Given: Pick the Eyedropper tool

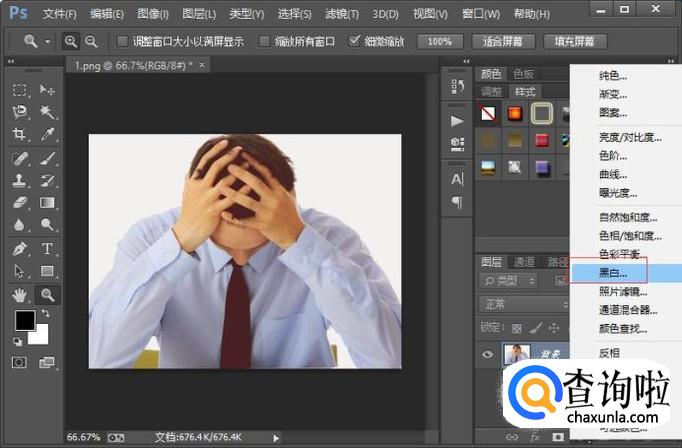Looking at the screenshot, I should pyautogui.click(x=47, y=134).
